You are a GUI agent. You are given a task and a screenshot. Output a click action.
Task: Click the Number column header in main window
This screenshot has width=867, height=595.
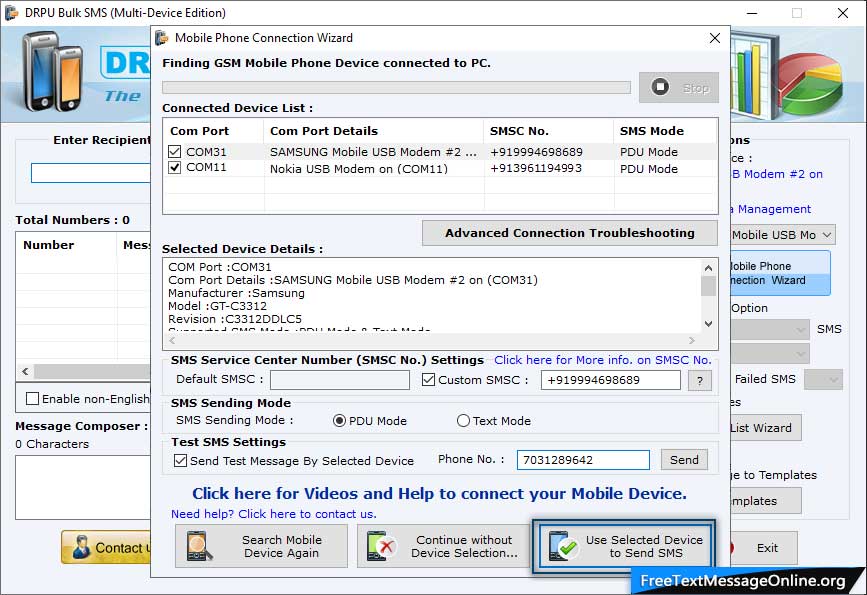coord(49,245)
